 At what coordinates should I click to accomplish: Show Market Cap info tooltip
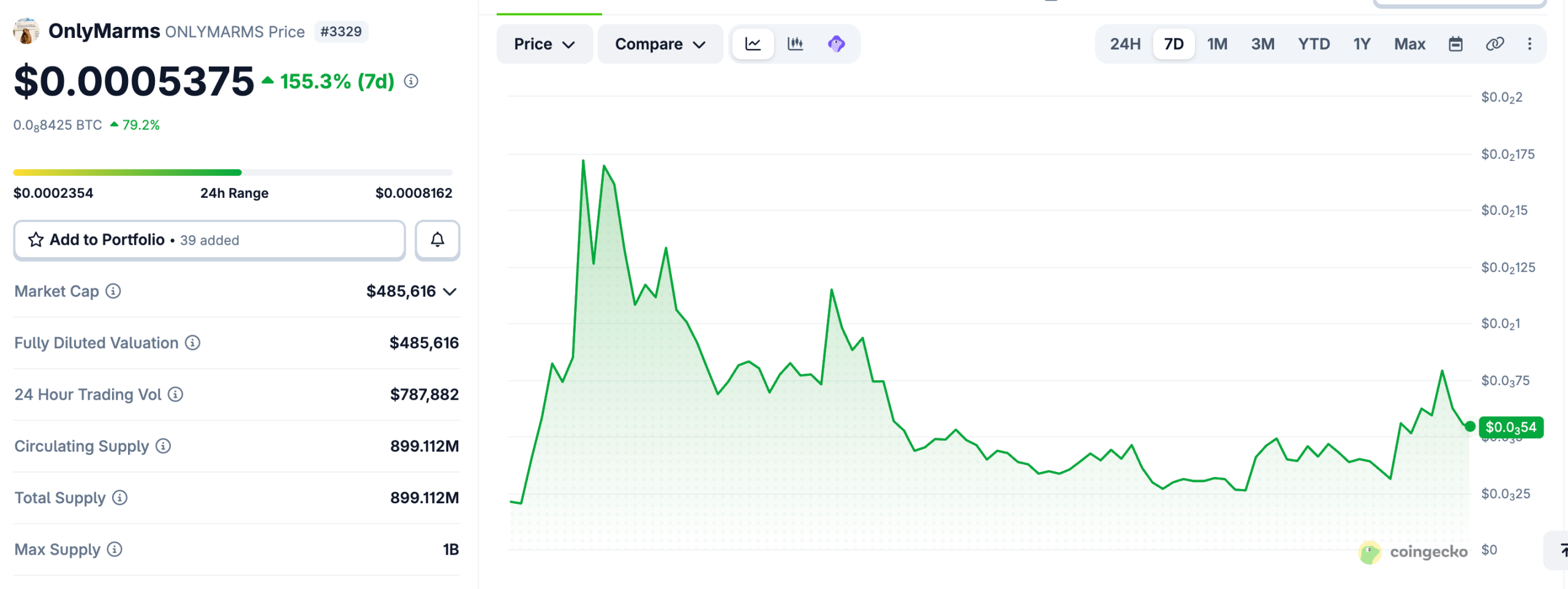pyautogui.click(x=113, y=291)
